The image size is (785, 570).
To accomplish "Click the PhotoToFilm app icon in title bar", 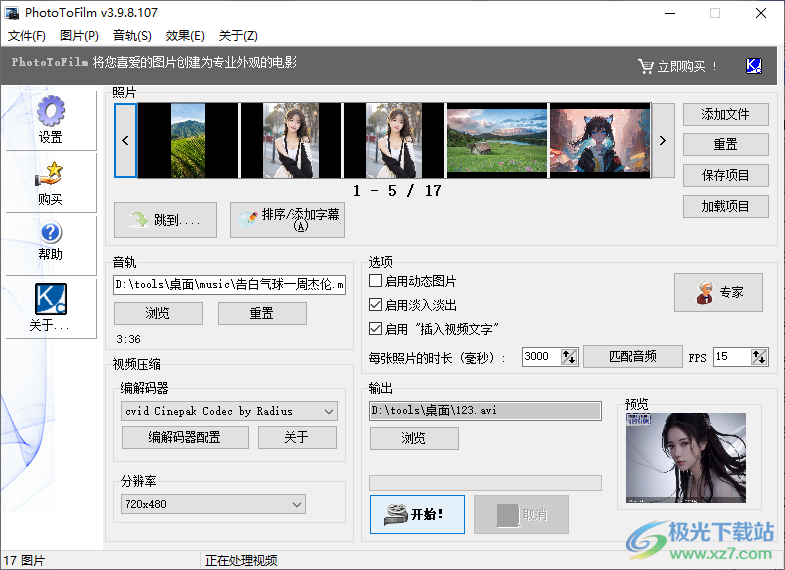I will pyautogui.click(x=12, y=13).
